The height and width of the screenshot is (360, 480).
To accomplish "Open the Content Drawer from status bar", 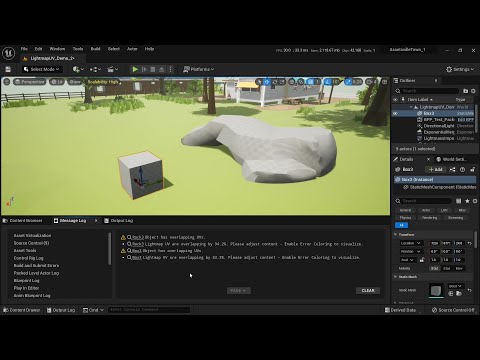I will tap(22, 310).
